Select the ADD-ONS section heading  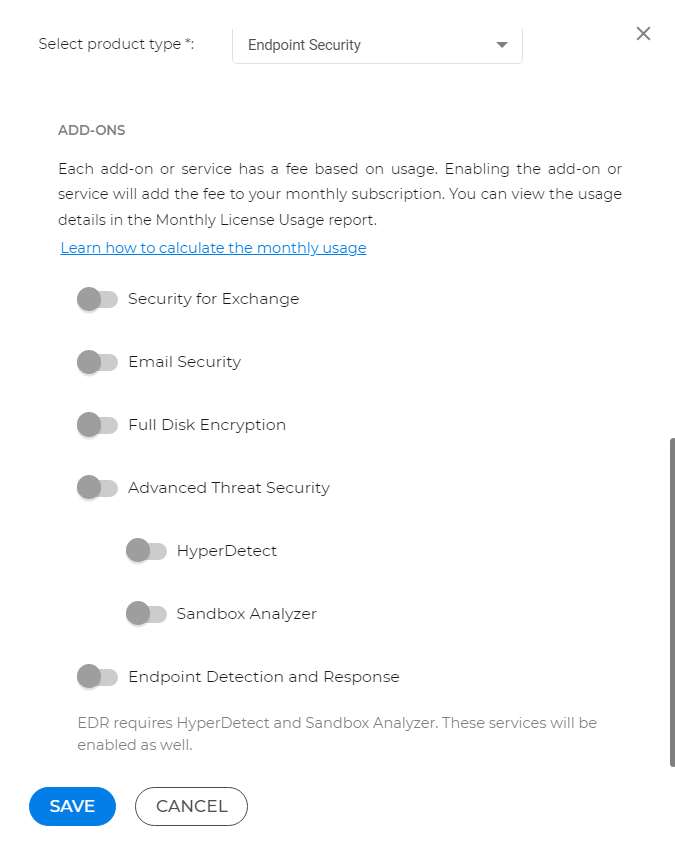tap(92, 130)
